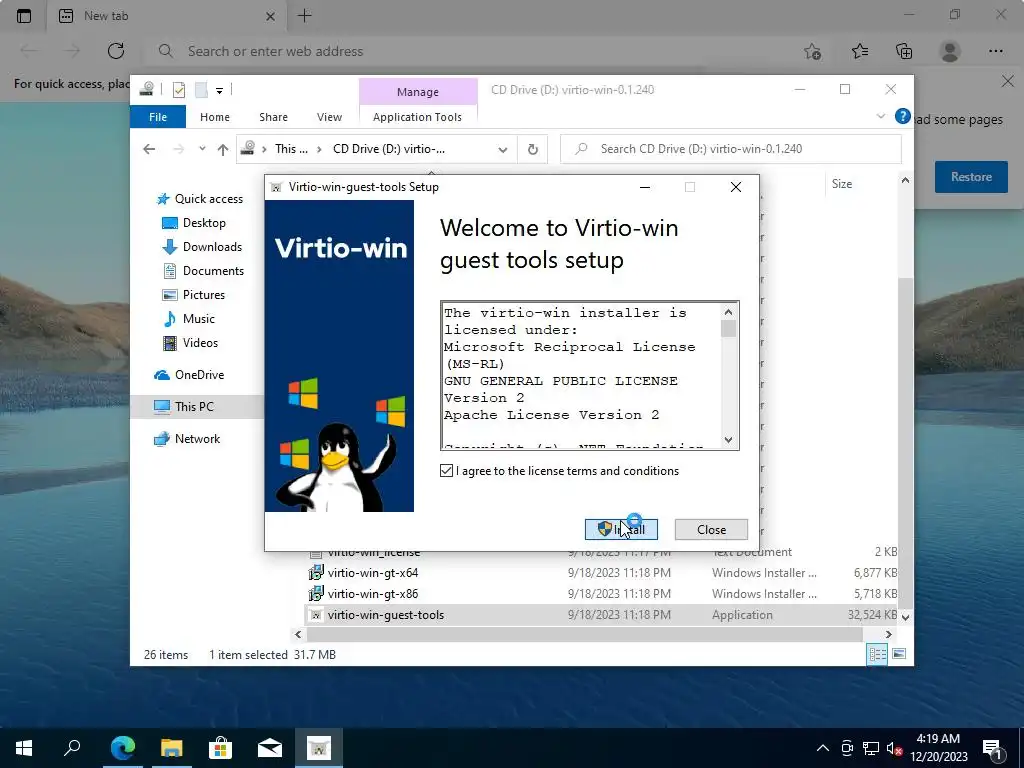Switch to details view layout icon
Viewport: 1024px width, 768px height.
tap(877, 654)
